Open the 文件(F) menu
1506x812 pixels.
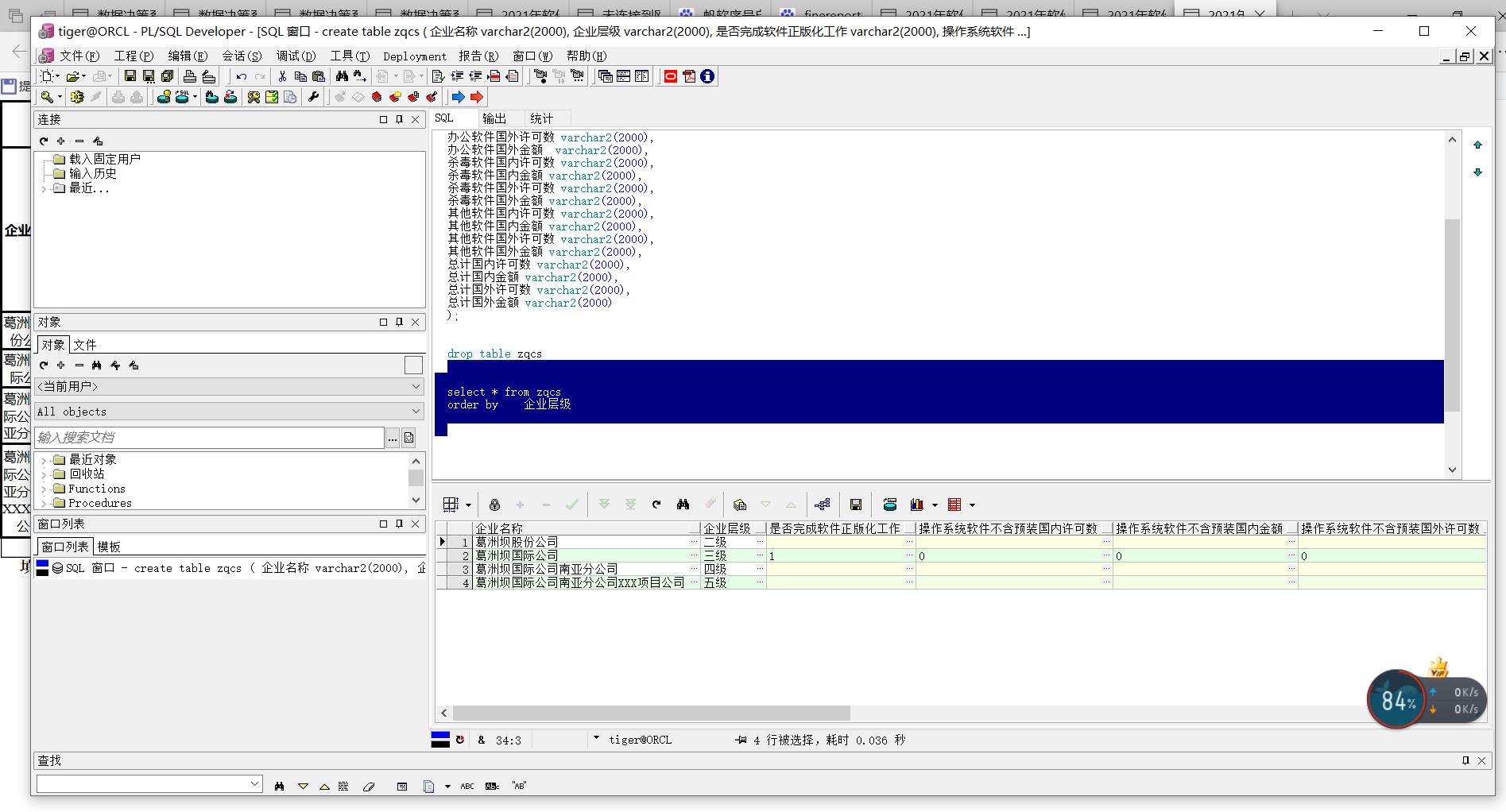[79, 56]
